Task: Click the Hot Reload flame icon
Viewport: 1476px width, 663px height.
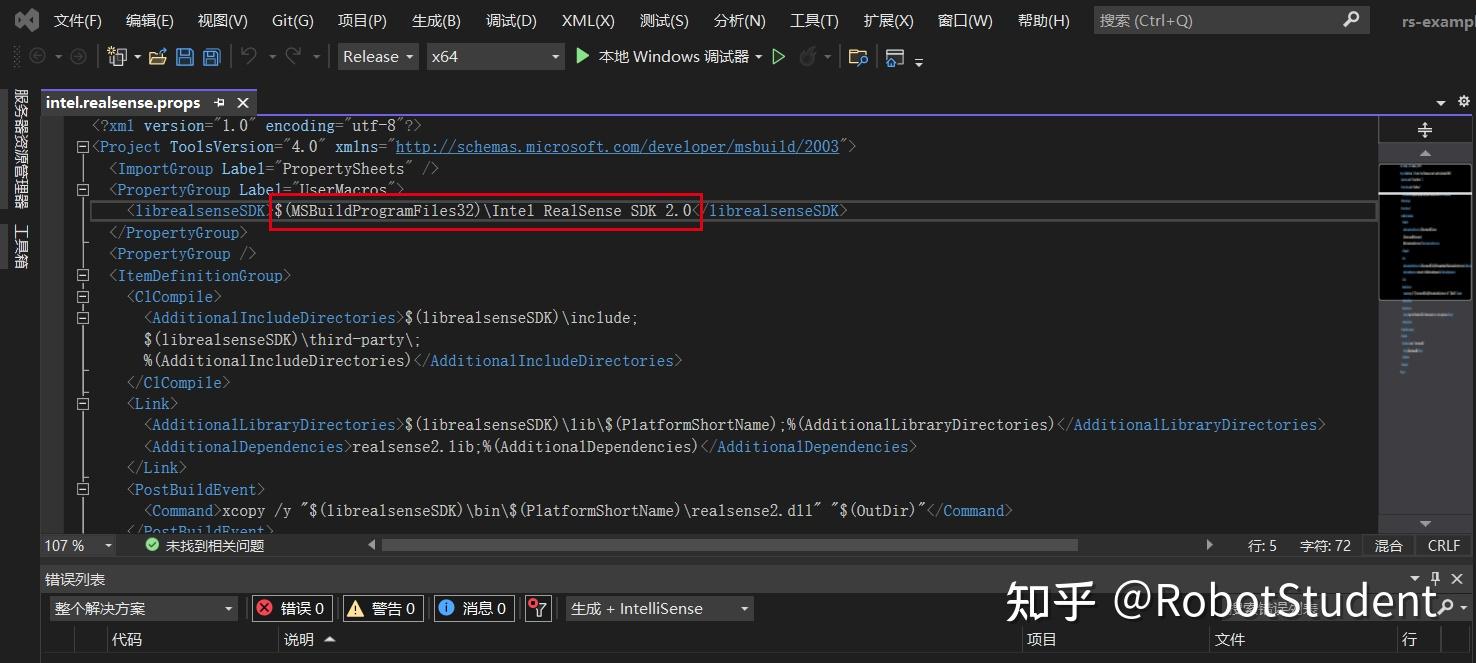Action: pos(808,57)
